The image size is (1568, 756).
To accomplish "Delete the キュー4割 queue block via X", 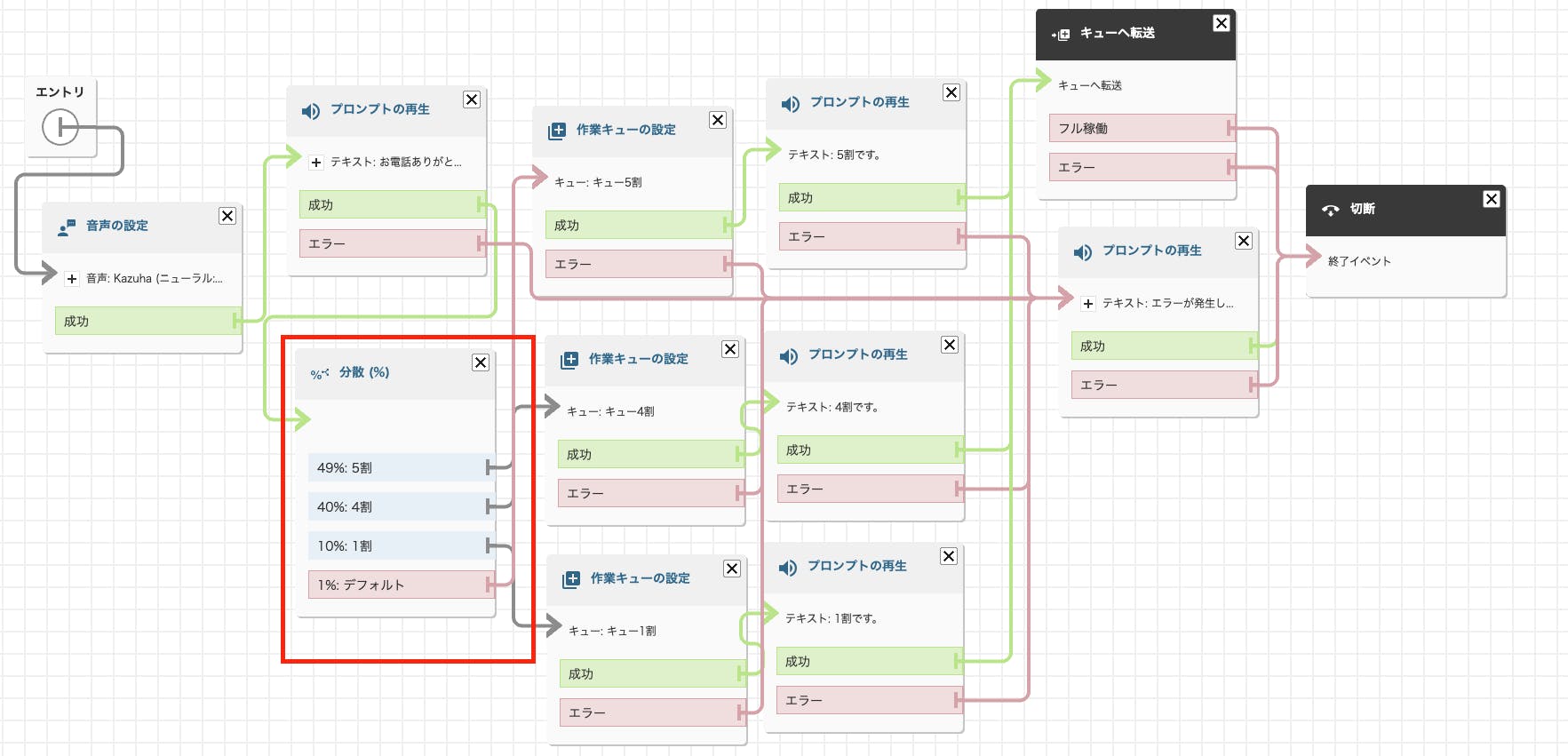I will tap(730, 349).
